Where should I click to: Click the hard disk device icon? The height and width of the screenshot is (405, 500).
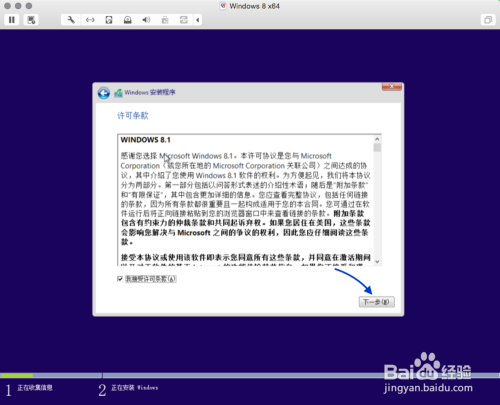click(x=109, y=20)
